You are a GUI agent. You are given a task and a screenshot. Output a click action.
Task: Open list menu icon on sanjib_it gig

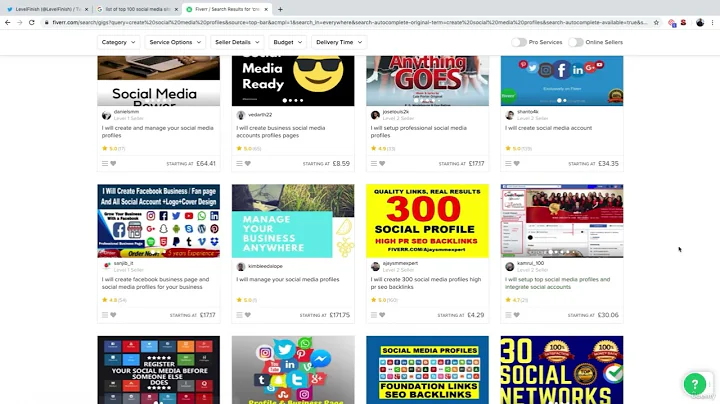105,315
